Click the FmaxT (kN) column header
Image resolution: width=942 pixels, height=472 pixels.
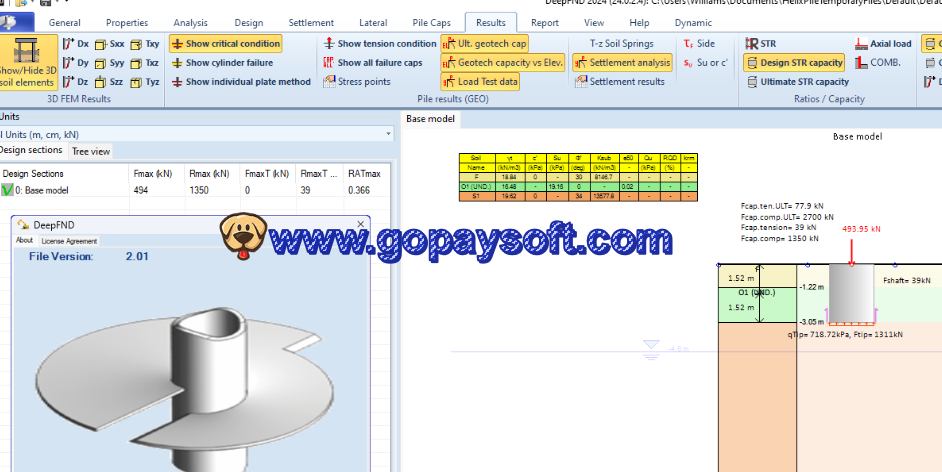(267, 174)
